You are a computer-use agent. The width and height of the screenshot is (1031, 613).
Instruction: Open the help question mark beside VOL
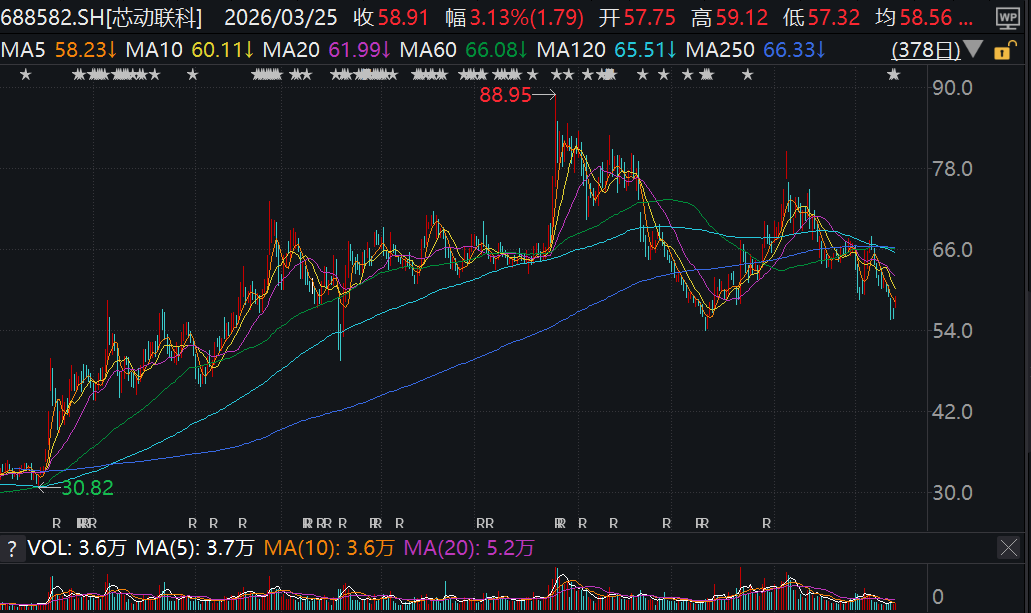12,548
